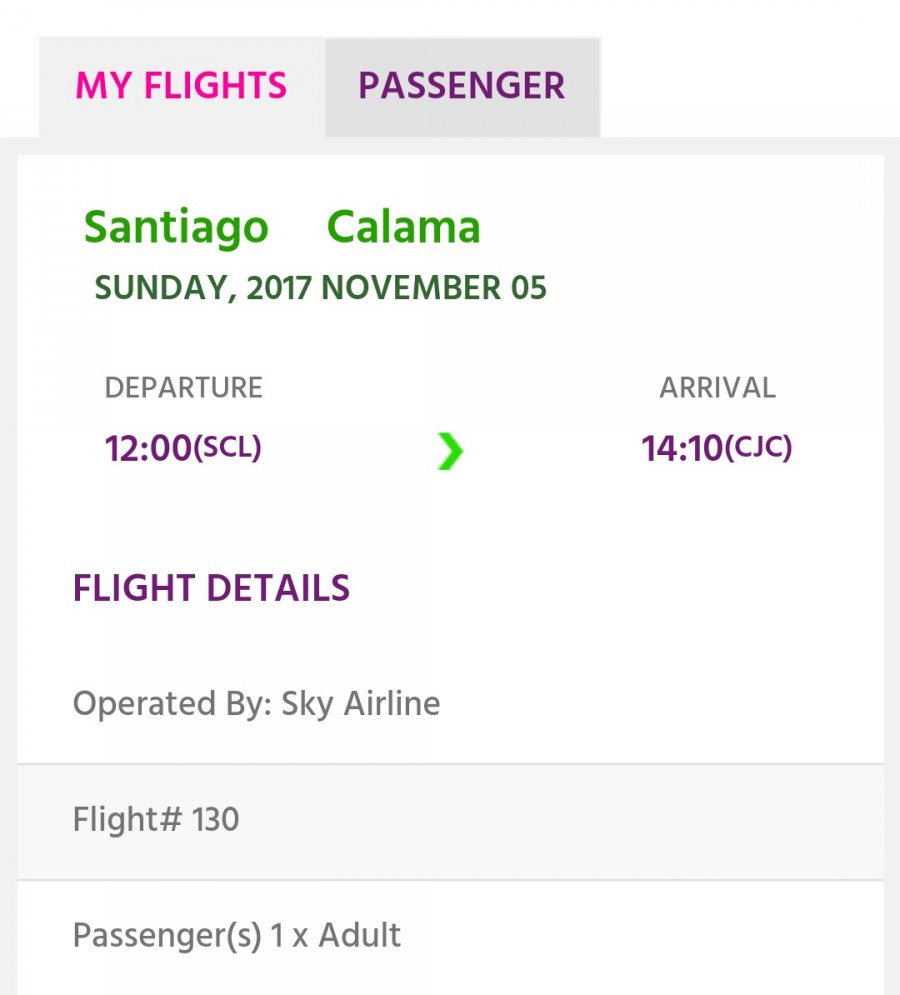Open the MY FLIGHTS tab
Viewport: 900px width, 995px height.
click(182, 86)
